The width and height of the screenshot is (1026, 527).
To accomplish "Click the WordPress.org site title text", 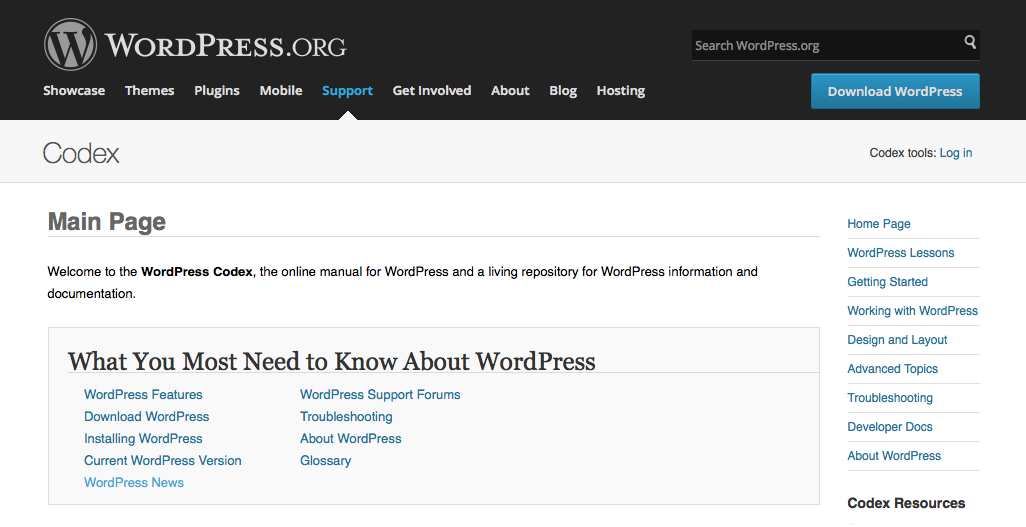I will click(226, 45).
